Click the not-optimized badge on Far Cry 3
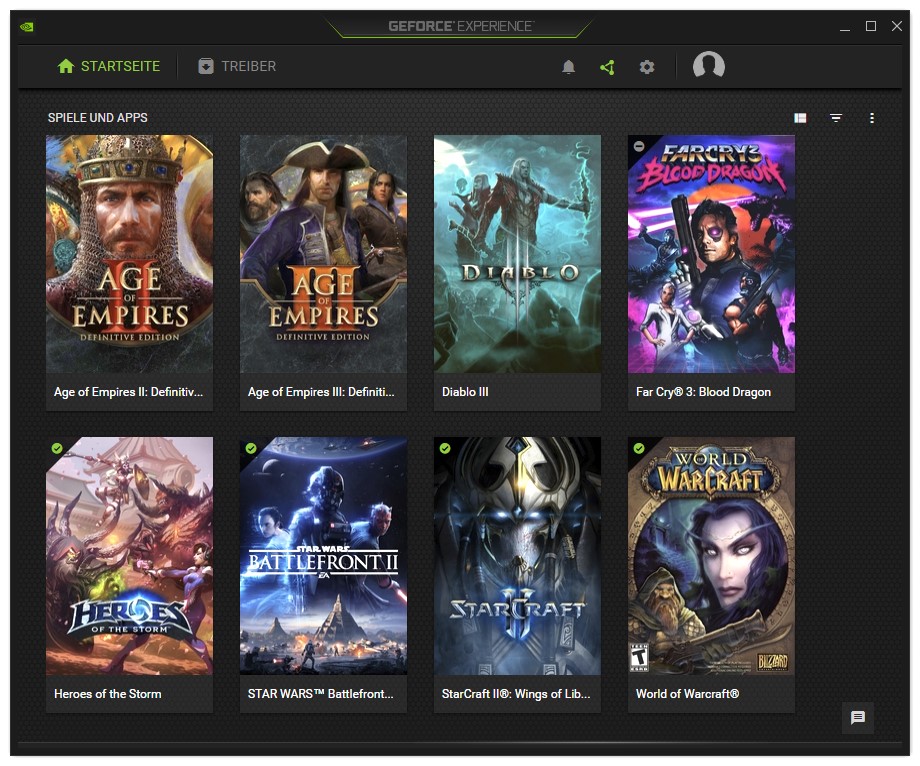This screenshot has height=766, width=920. [639, 147]
